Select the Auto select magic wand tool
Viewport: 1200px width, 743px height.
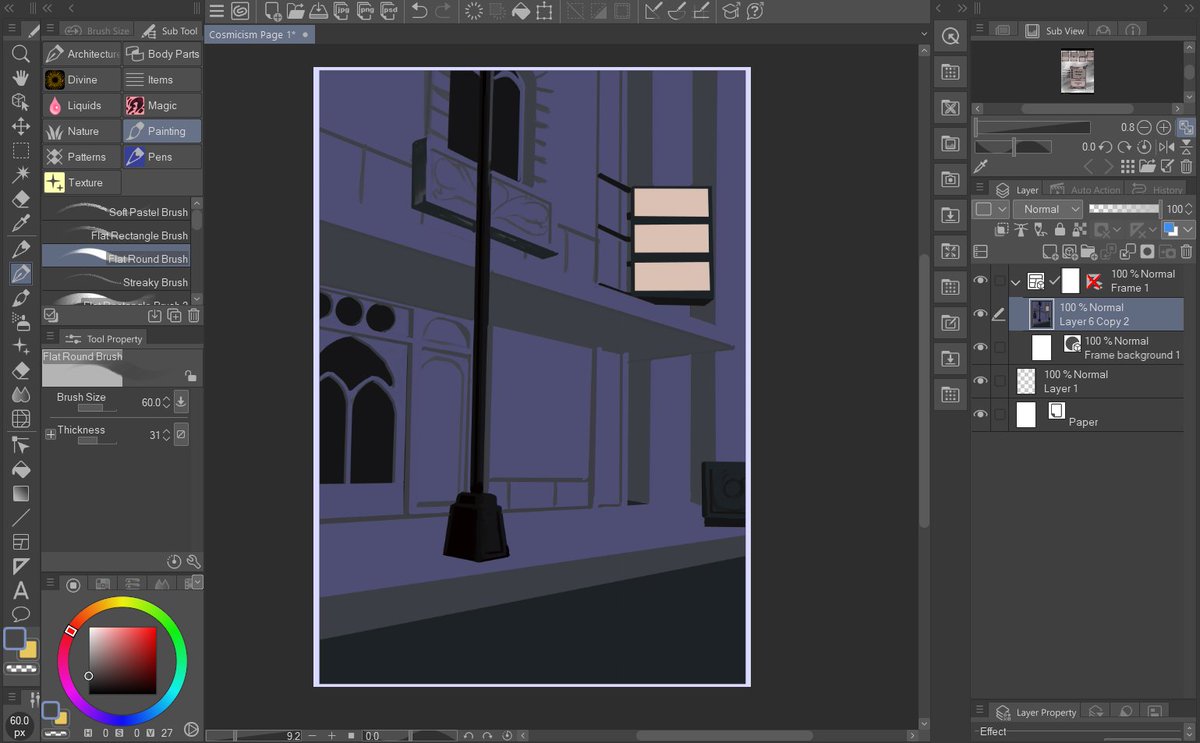(20, 175)
